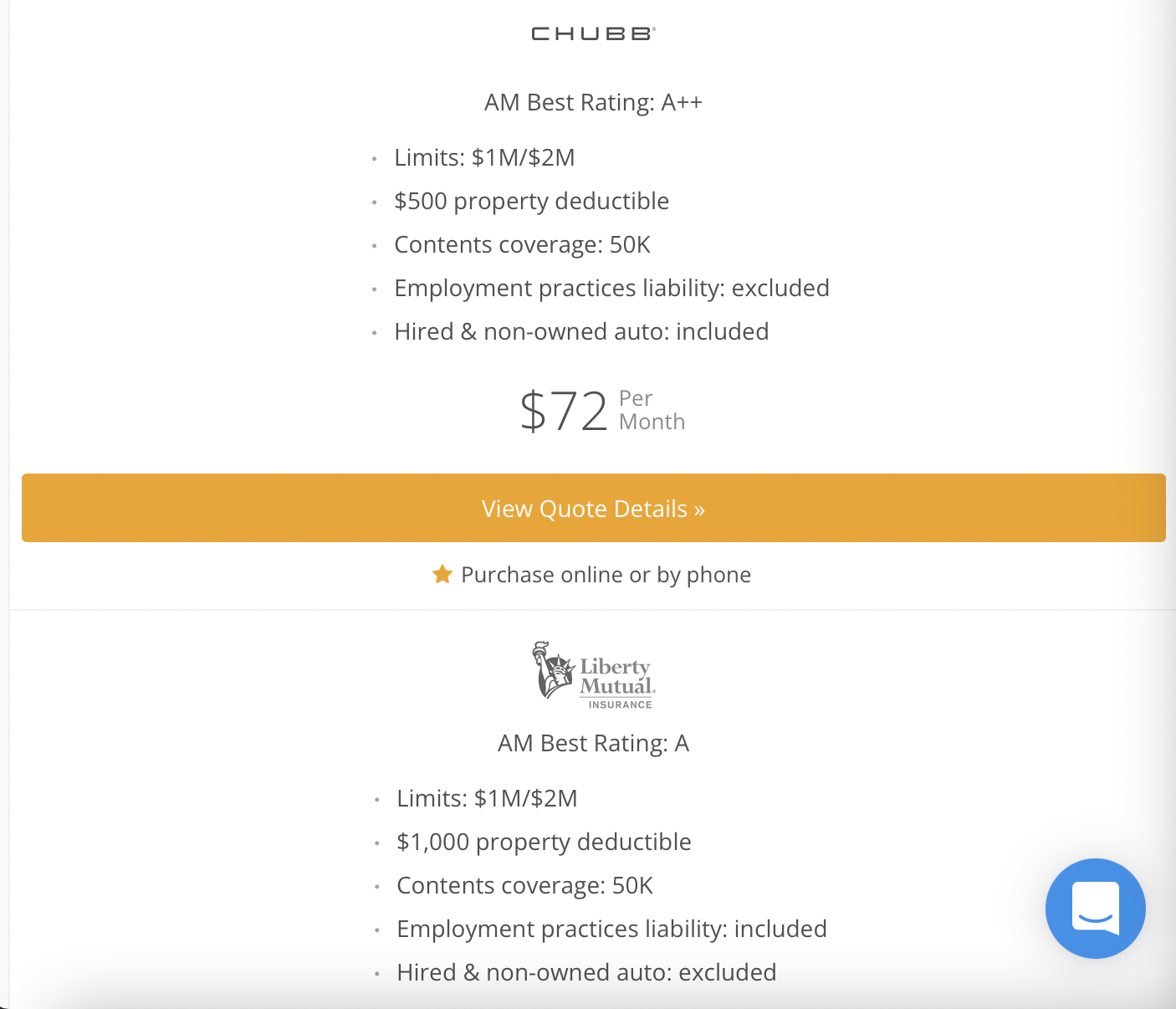Click the $72 price amount
The height and width of the screenshot is (1009, 1176).
564,411
